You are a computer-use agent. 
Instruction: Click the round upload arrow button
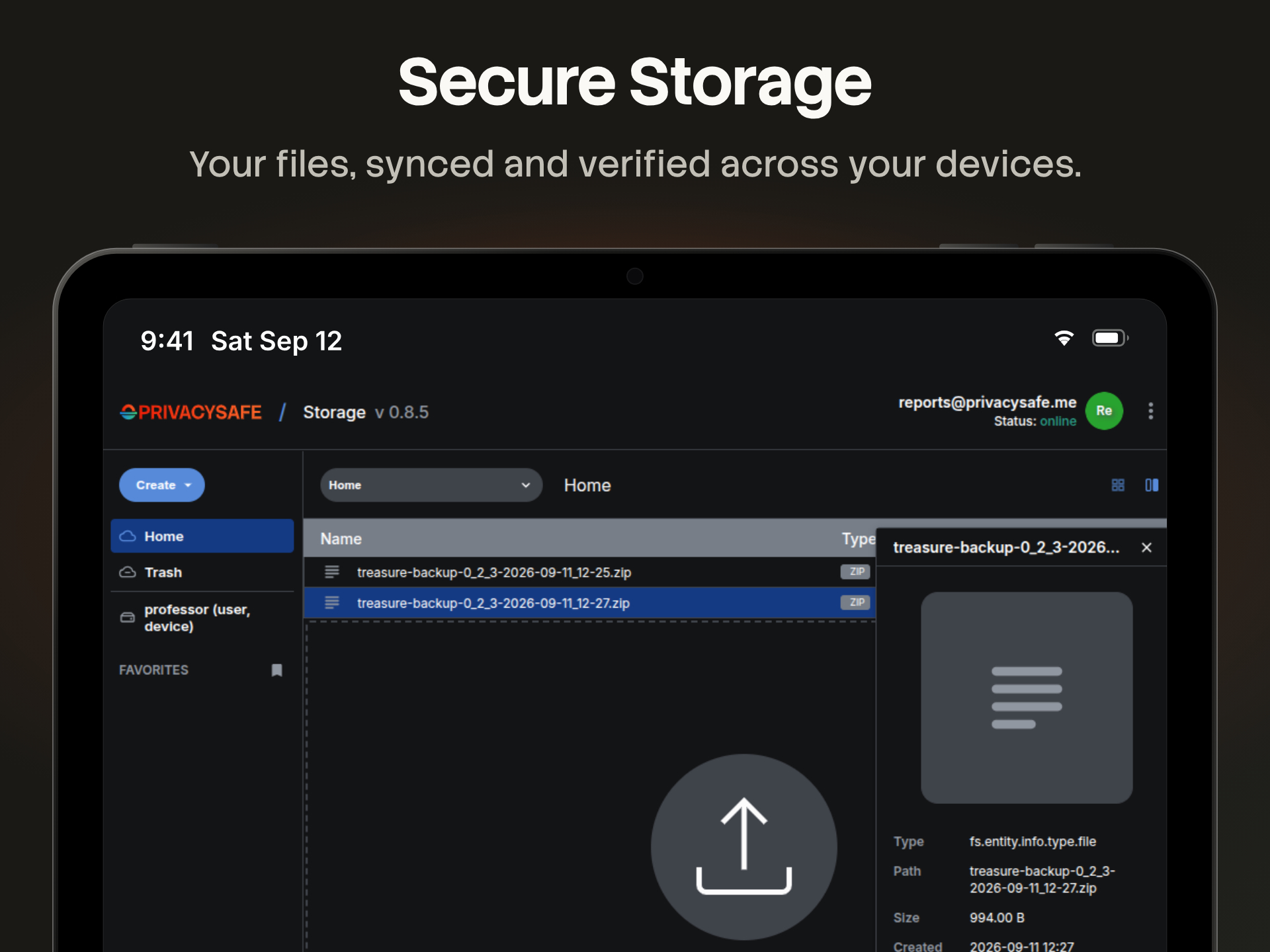(744, 847)
